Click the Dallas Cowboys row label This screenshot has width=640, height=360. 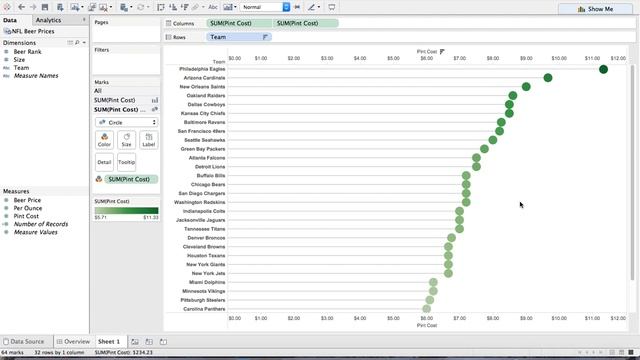tap(206, 104)
